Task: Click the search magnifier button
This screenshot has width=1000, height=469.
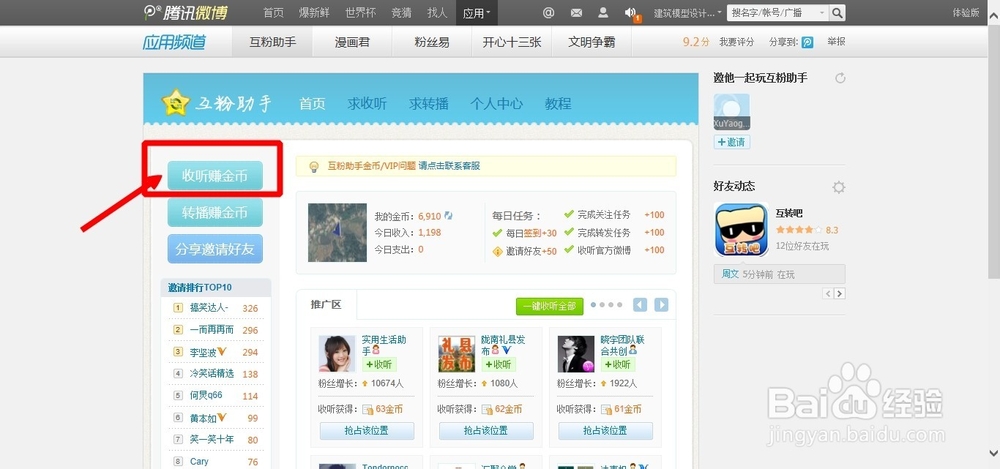Action: [837, 12]
